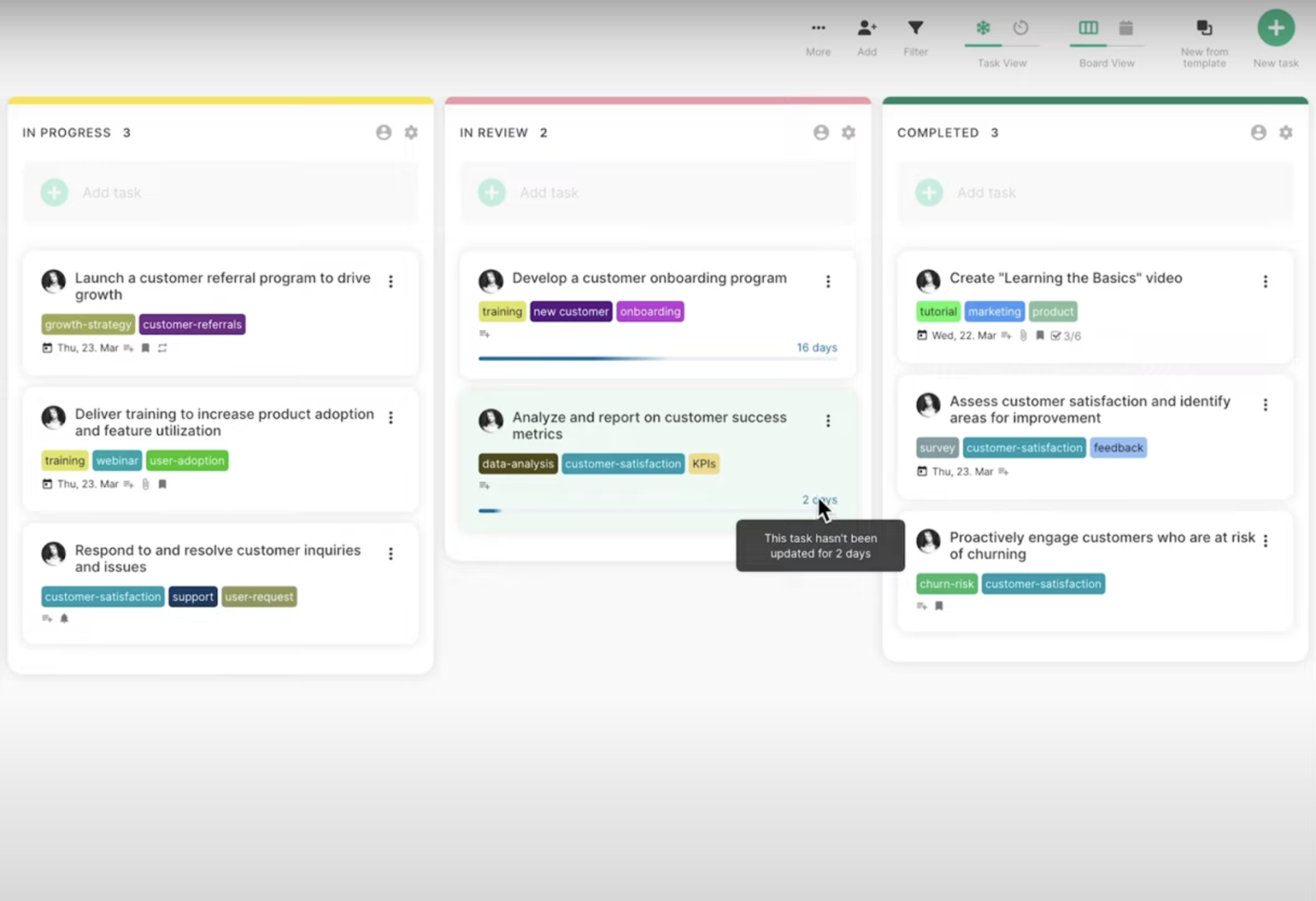Open settings gear for In Progress column
This screenshot has width=1316, height=901.
point(411,132)
